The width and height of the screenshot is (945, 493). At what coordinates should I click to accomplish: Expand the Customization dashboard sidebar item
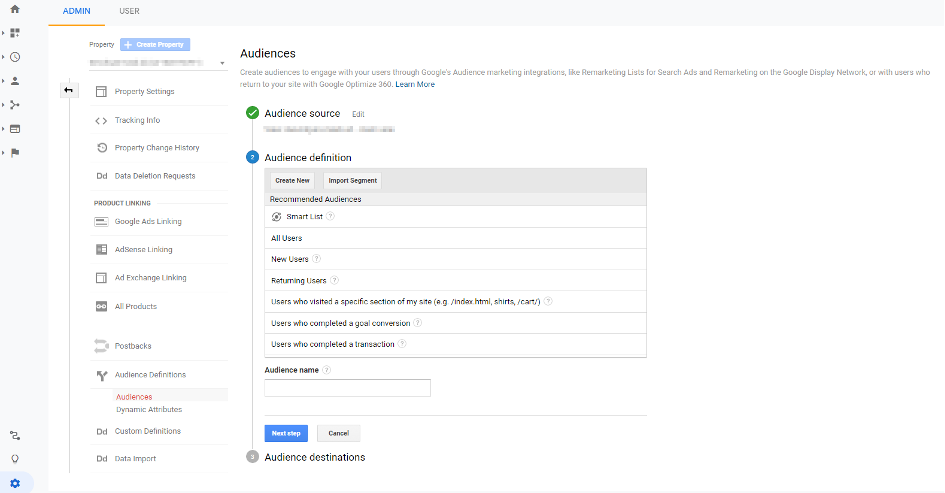tap(14, 33)
